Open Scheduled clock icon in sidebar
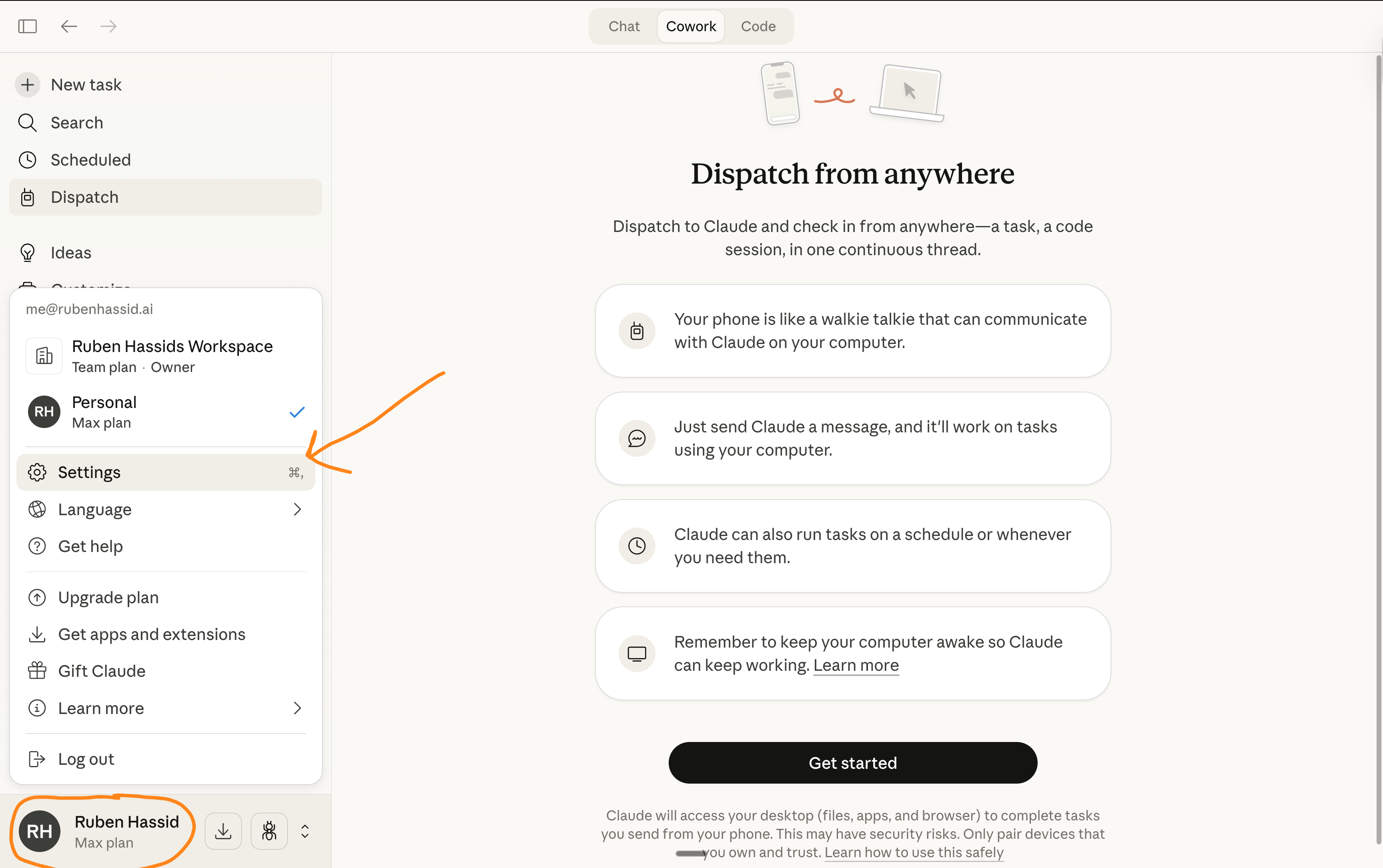The width and height of the screenshot is (1383, 868). (28, 160)
